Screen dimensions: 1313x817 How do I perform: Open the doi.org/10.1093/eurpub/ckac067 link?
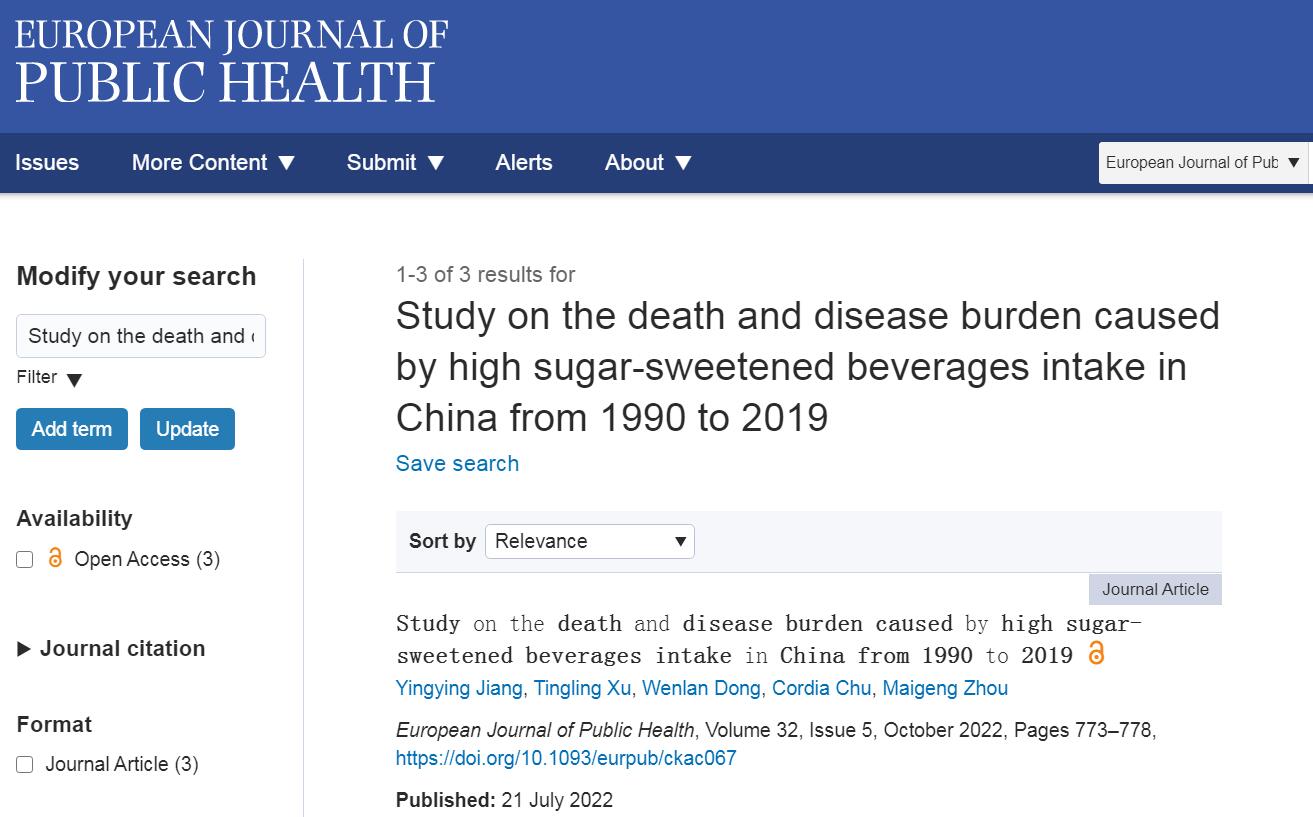click(566, 758)
